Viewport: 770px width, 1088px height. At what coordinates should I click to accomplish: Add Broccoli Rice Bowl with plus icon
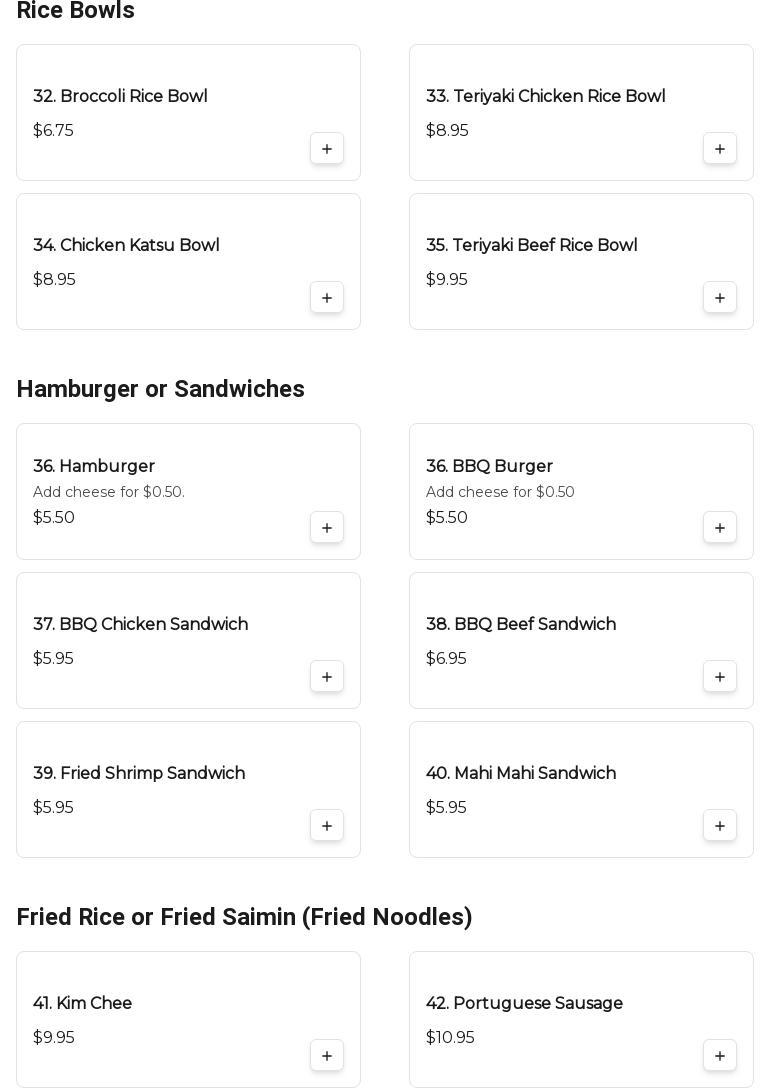pos(327,149)
